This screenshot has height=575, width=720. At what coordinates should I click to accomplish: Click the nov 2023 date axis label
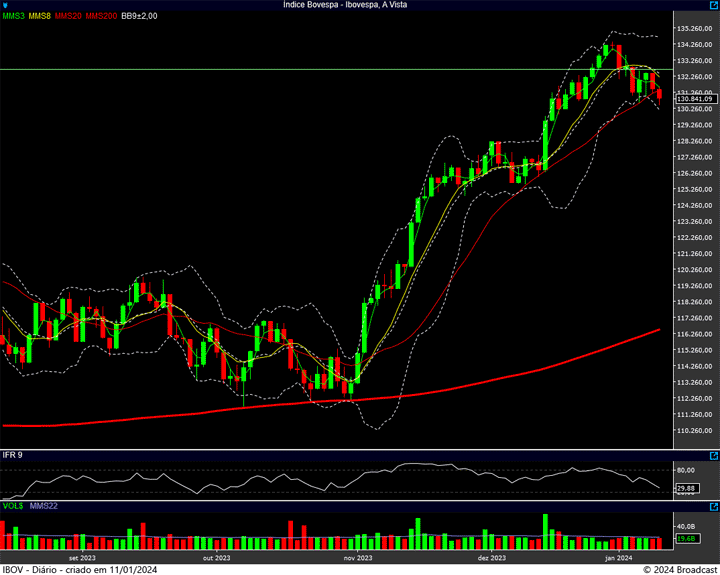point(358,558)
